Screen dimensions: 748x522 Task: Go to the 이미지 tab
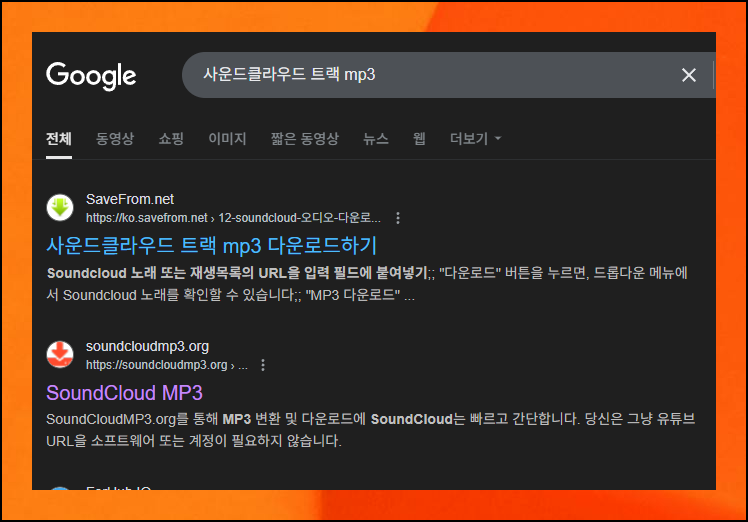pos(227,139)
